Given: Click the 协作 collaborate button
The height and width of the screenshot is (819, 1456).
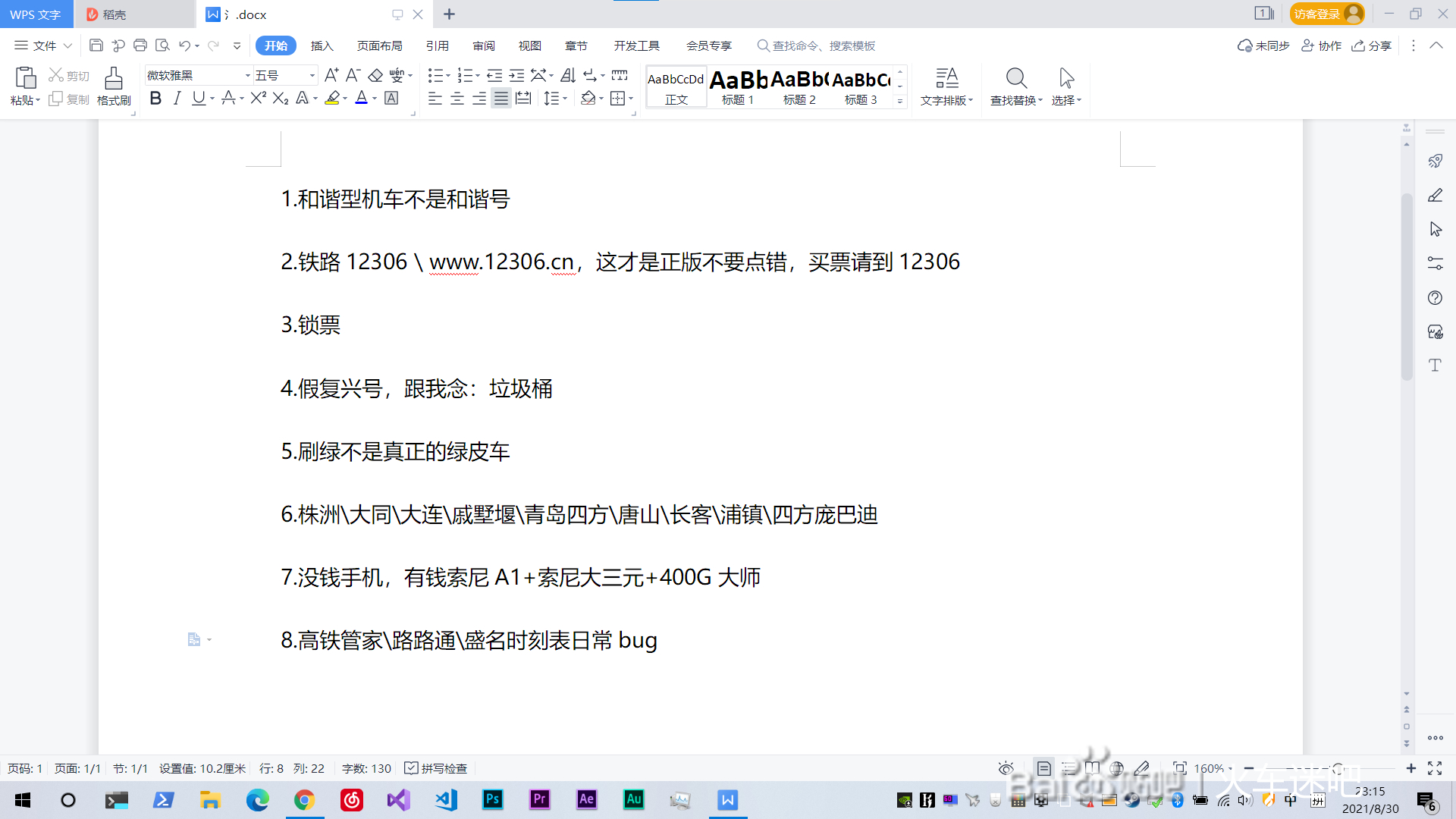Looking at the screenshot, I should pos(1321,45).
